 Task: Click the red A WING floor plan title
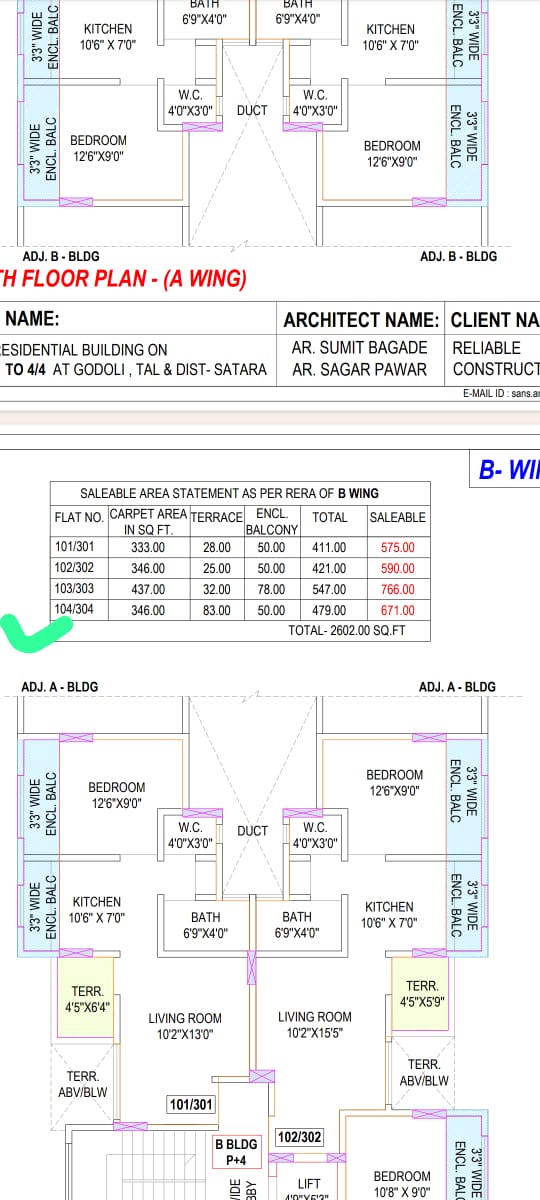click(123, 280)
